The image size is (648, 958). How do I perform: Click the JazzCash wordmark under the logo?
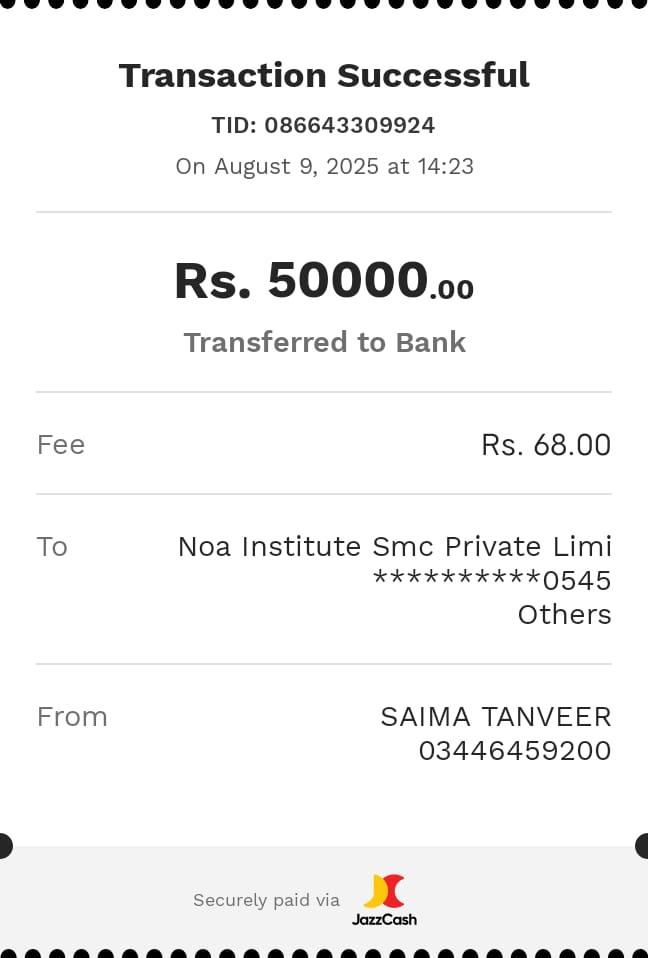[x=384, y=919]
